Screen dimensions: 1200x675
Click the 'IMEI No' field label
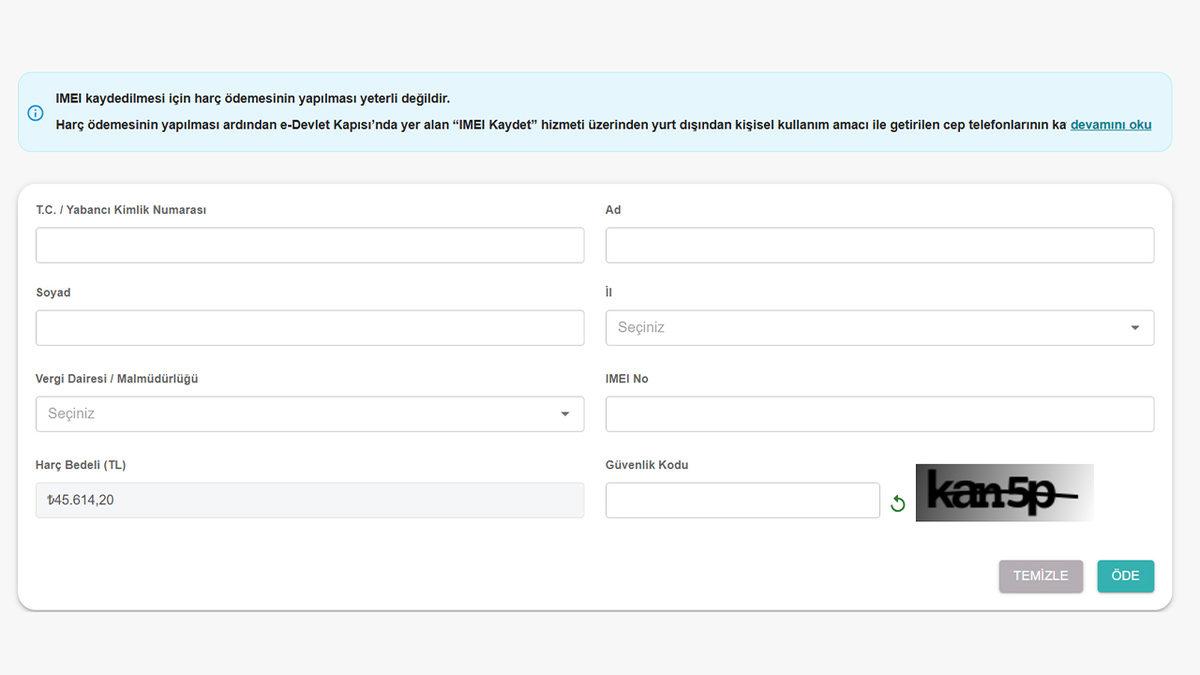pyautogui.click(x=627, y=379)
